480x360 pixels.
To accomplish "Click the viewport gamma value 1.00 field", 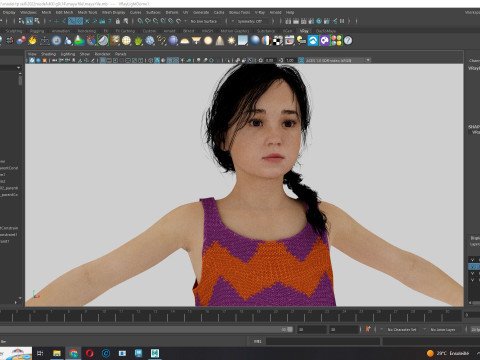I will 290,60.
